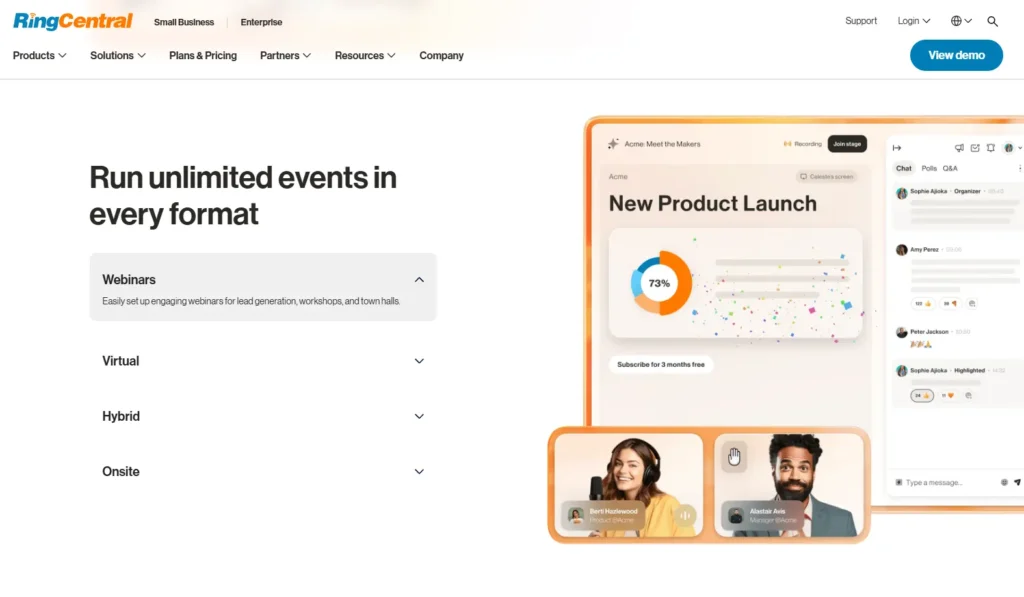Click the raise-hand icon on Alastair's video

(x=734, y=457)
